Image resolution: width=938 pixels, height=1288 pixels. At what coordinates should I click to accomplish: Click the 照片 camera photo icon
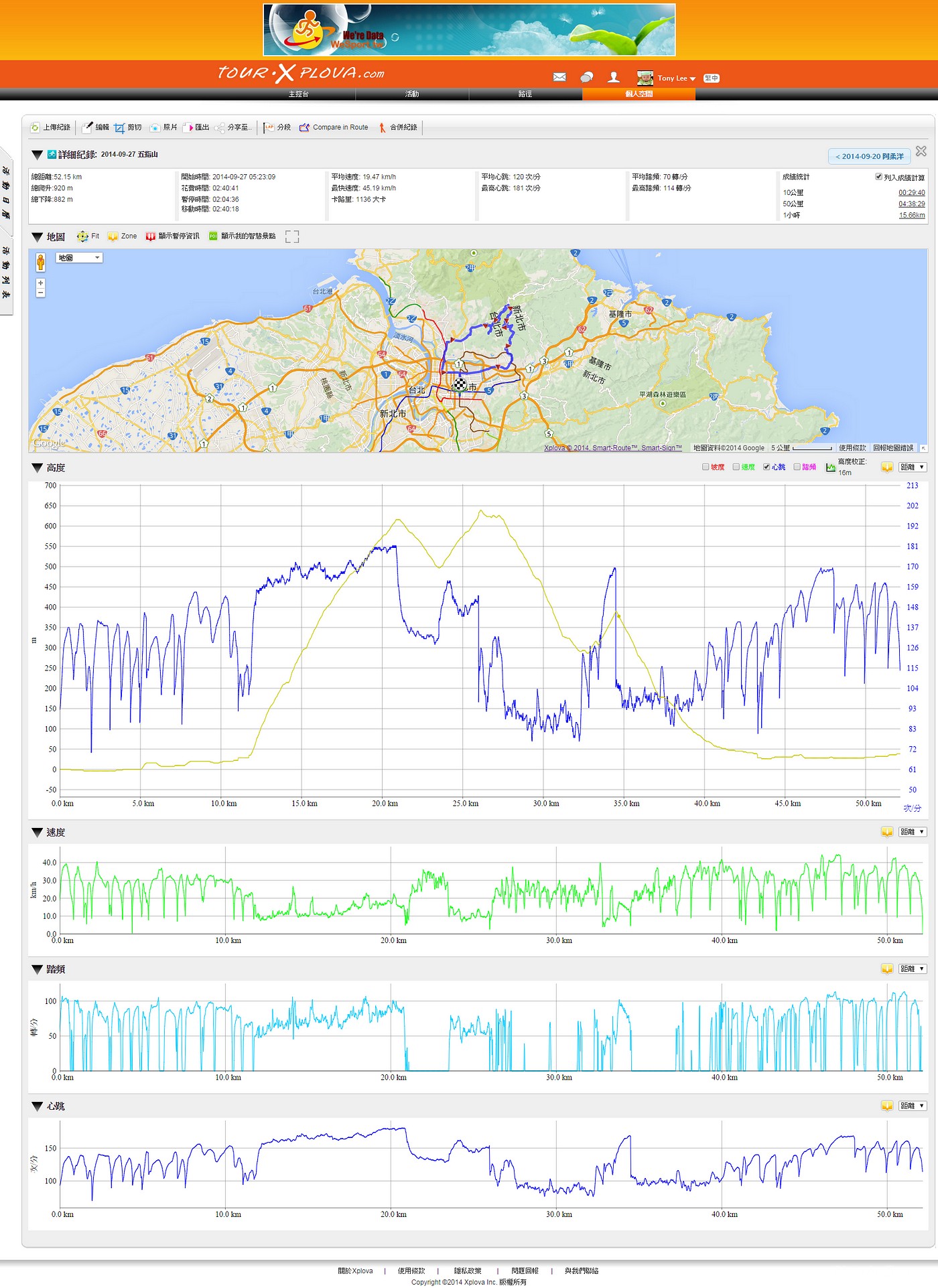click(x=155, y=127)
